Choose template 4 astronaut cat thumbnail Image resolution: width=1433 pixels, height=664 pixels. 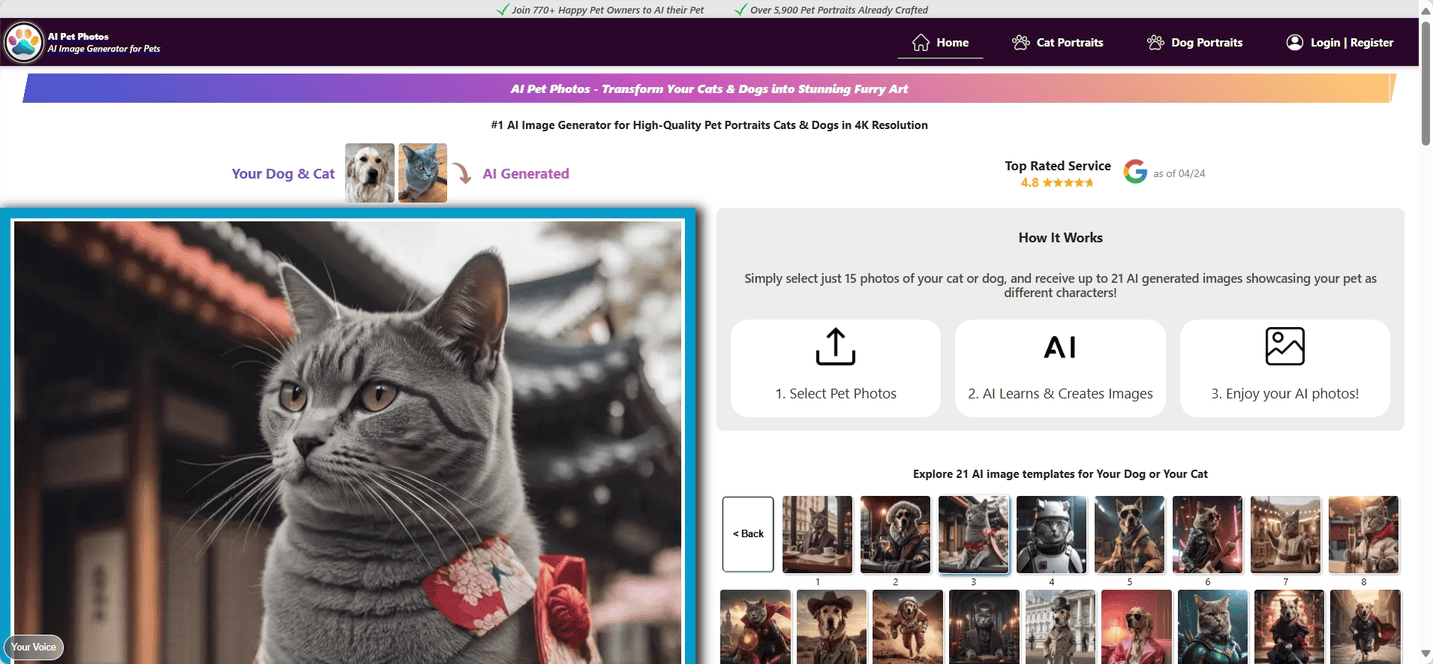[1051, 534]
